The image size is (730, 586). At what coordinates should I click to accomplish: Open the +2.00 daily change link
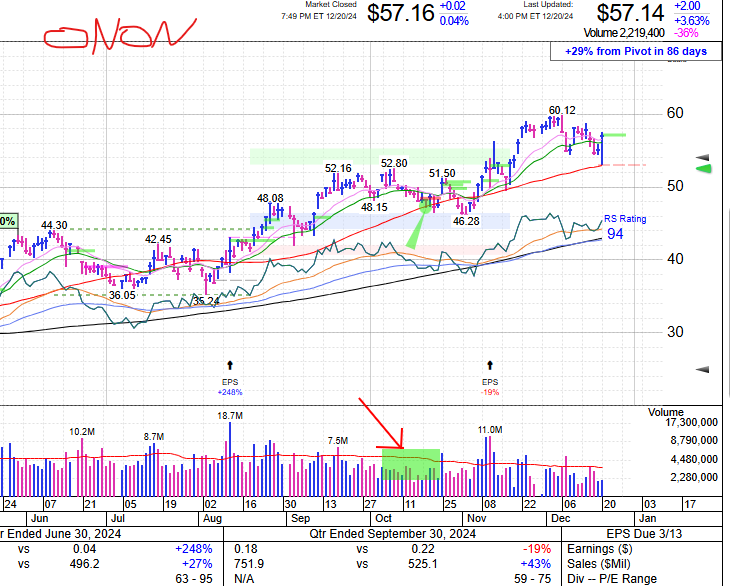687,6
